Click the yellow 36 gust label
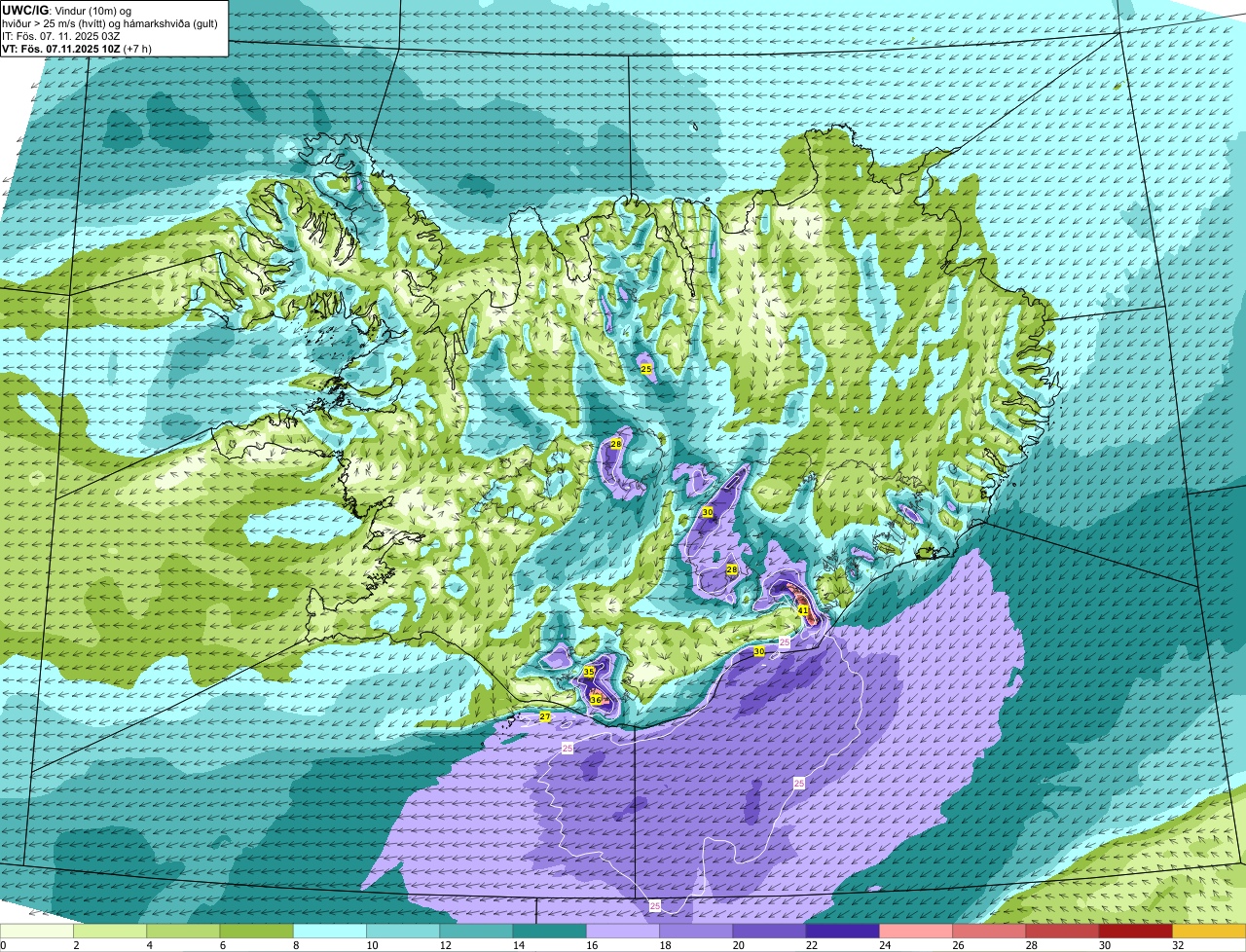This screenshot has width=1246, height=952. coord(596,699)
